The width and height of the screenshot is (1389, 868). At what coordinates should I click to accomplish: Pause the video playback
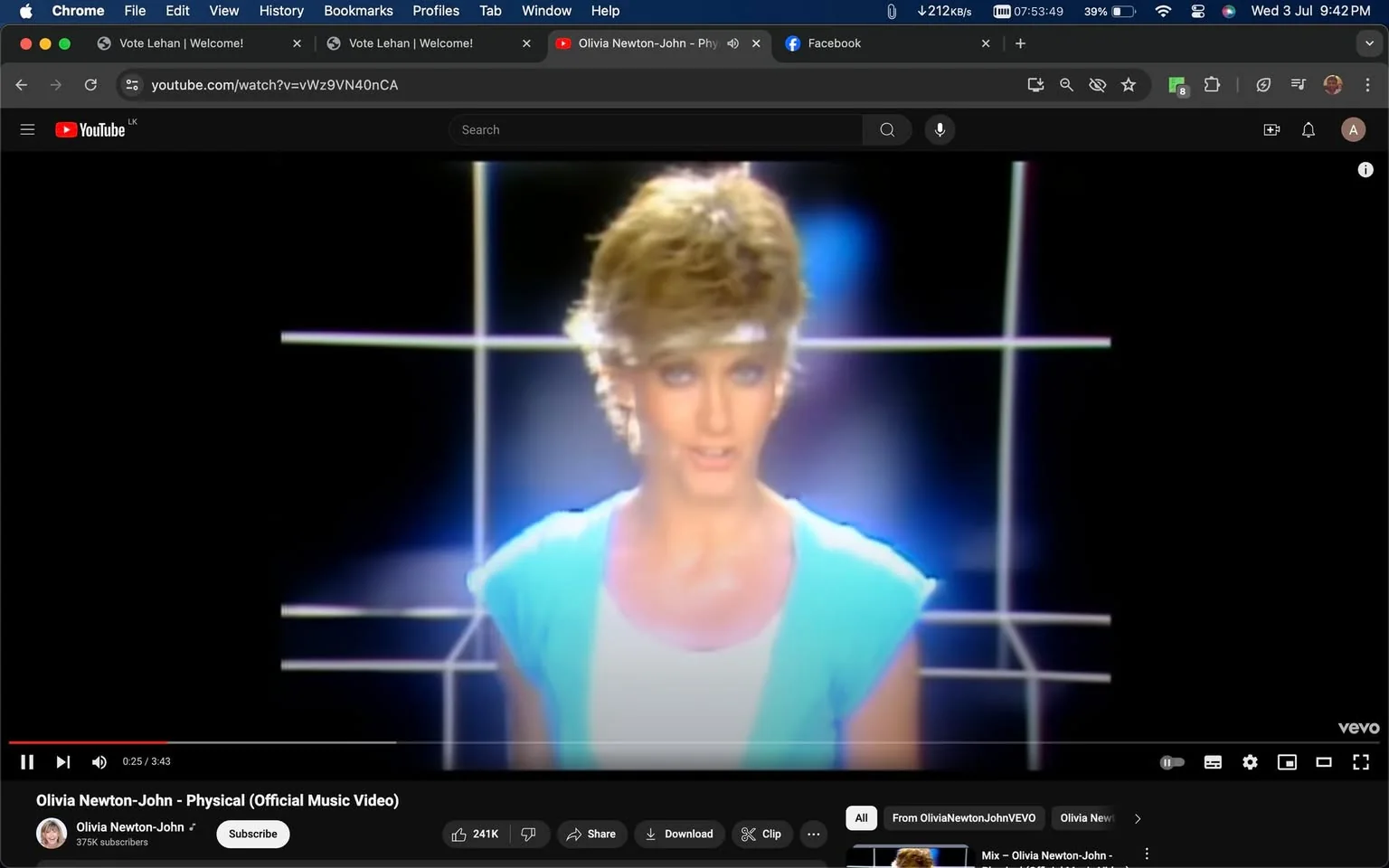click(x=27, y=762)
